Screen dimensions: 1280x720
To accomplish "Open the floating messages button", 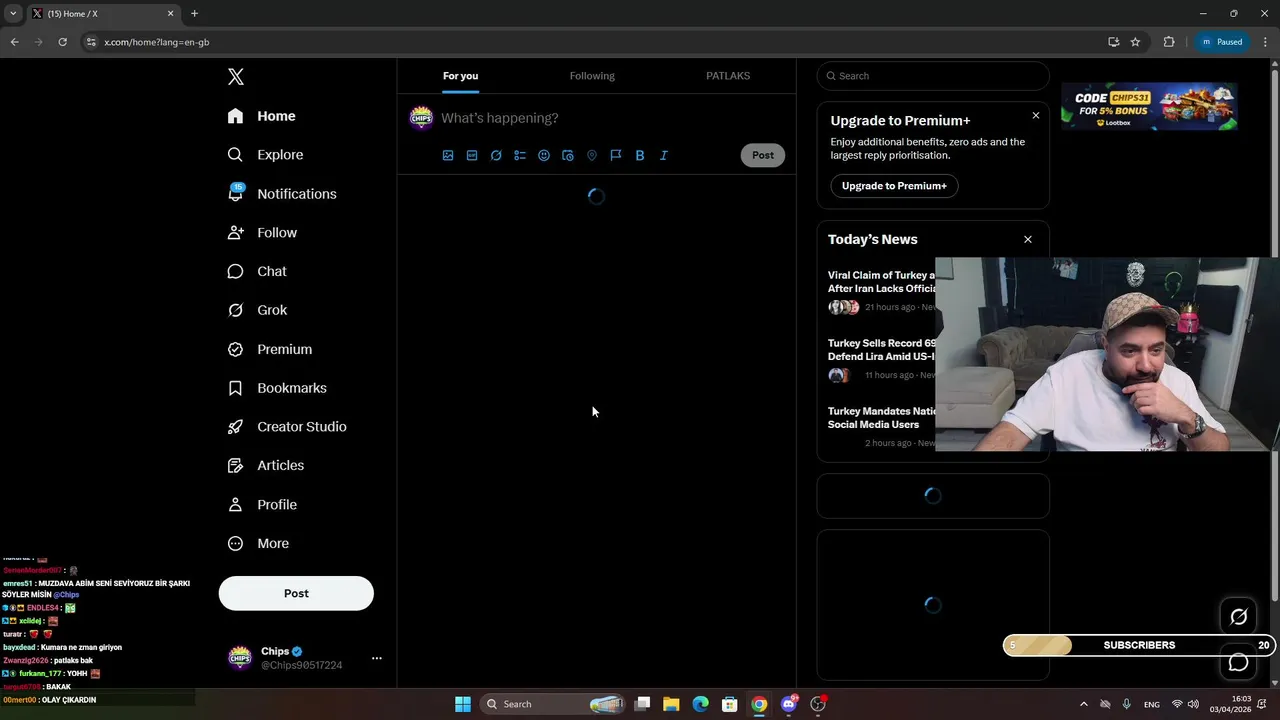I will click(1239, 662).
